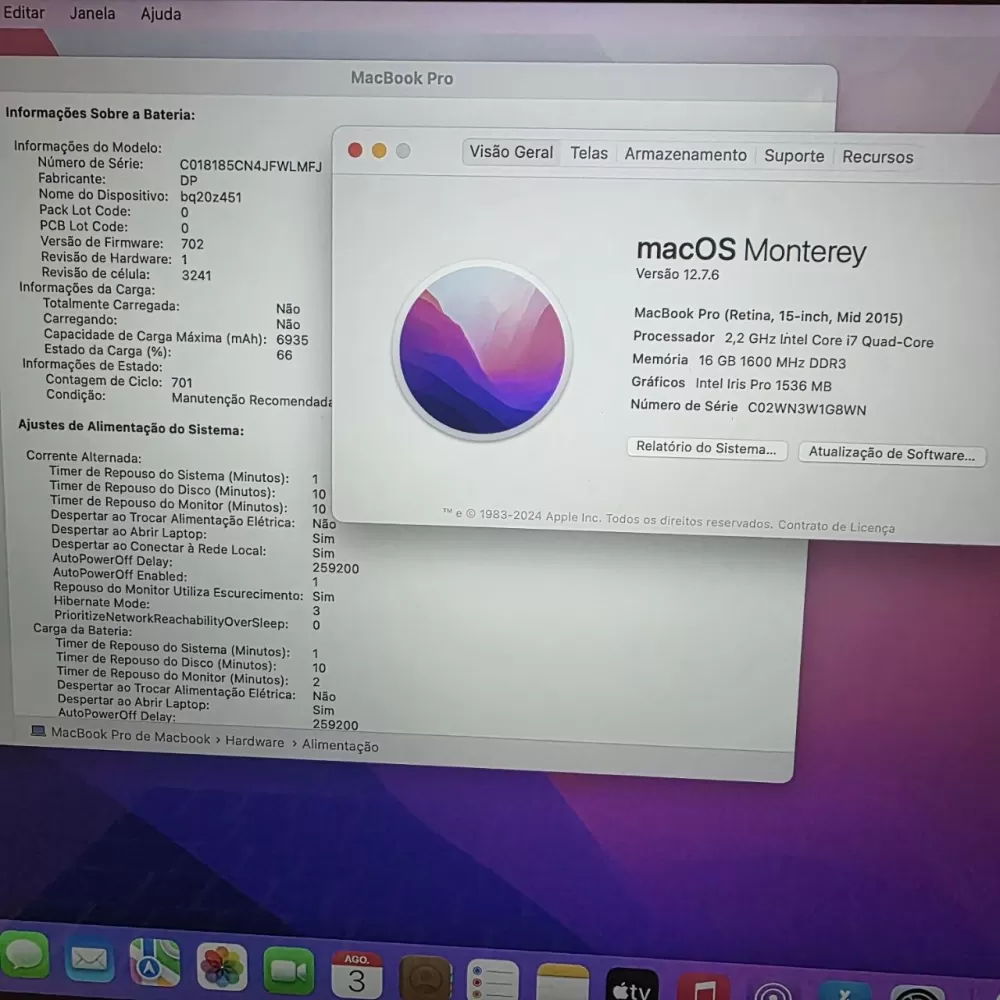Click the MacBook Pro Retina 15-inch Mid 2015 text
Screen dimensions: 1000x1000
coord(768,316)
